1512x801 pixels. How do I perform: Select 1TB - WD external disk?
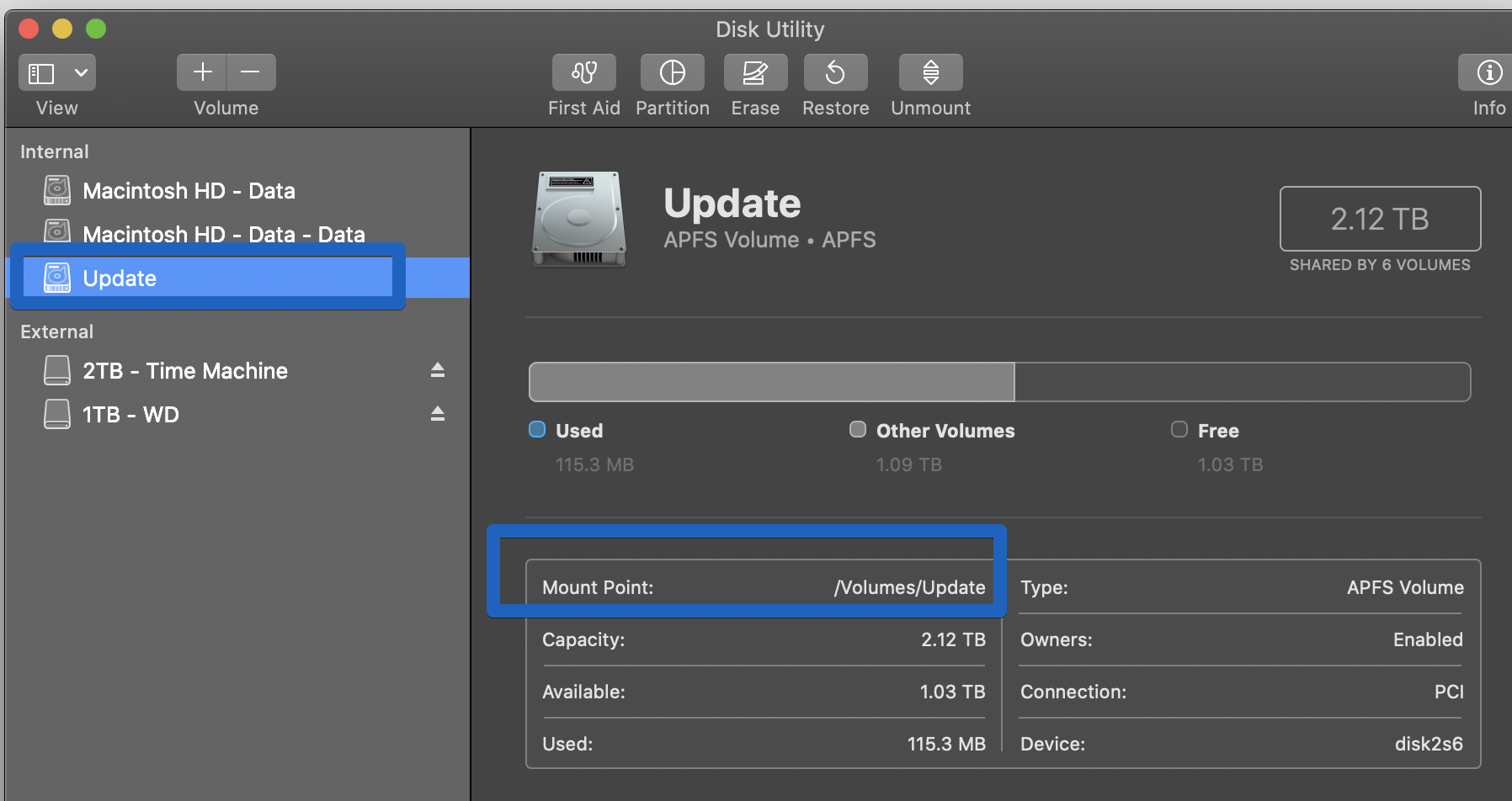tap(237, 414)
